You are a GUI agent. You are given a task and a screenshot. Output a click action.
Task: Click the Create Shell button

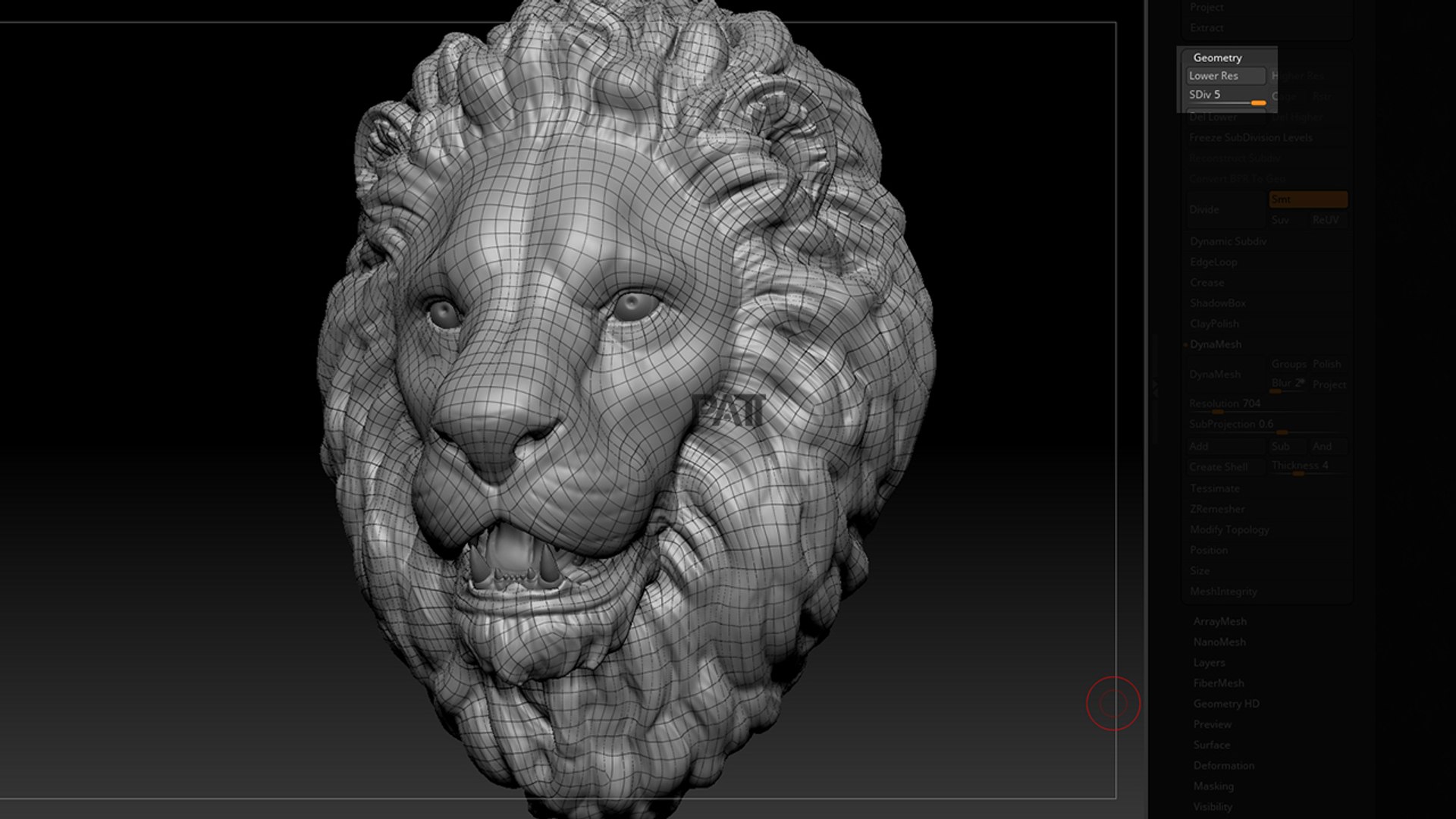tap(1225, 466)
